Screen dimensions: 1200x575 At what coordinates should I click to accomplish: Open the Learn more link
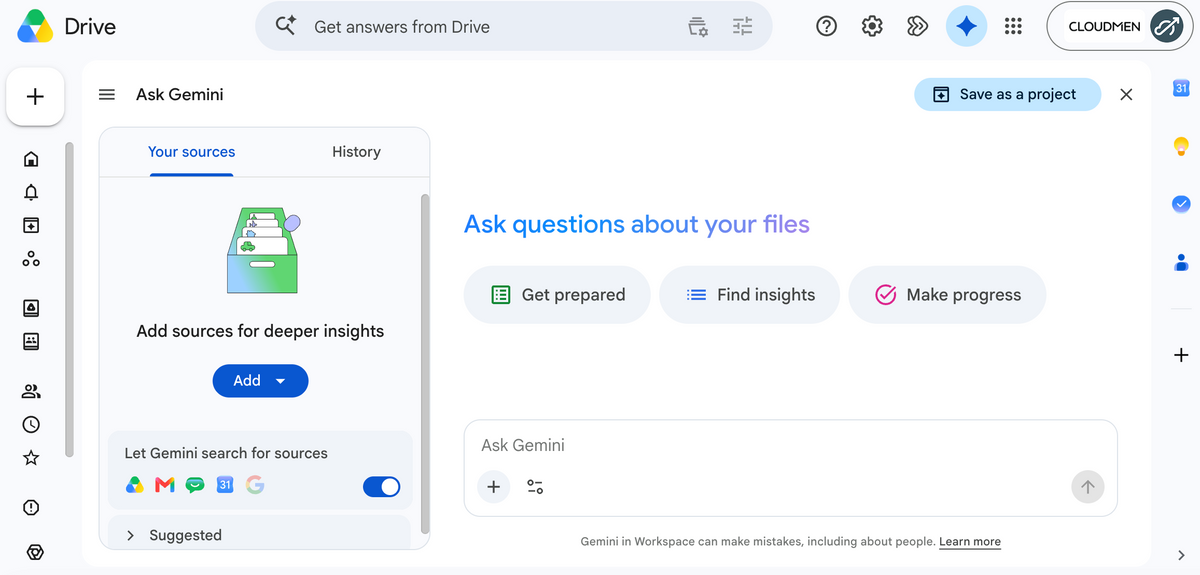tap(970, 542)
